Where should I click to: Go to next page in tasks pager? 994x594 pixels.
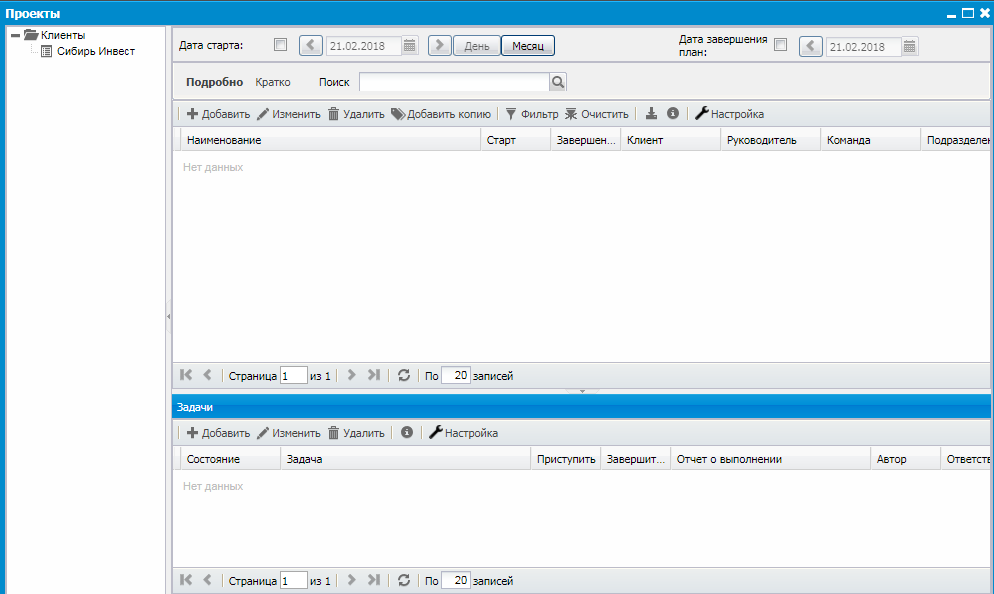point(351,579)
